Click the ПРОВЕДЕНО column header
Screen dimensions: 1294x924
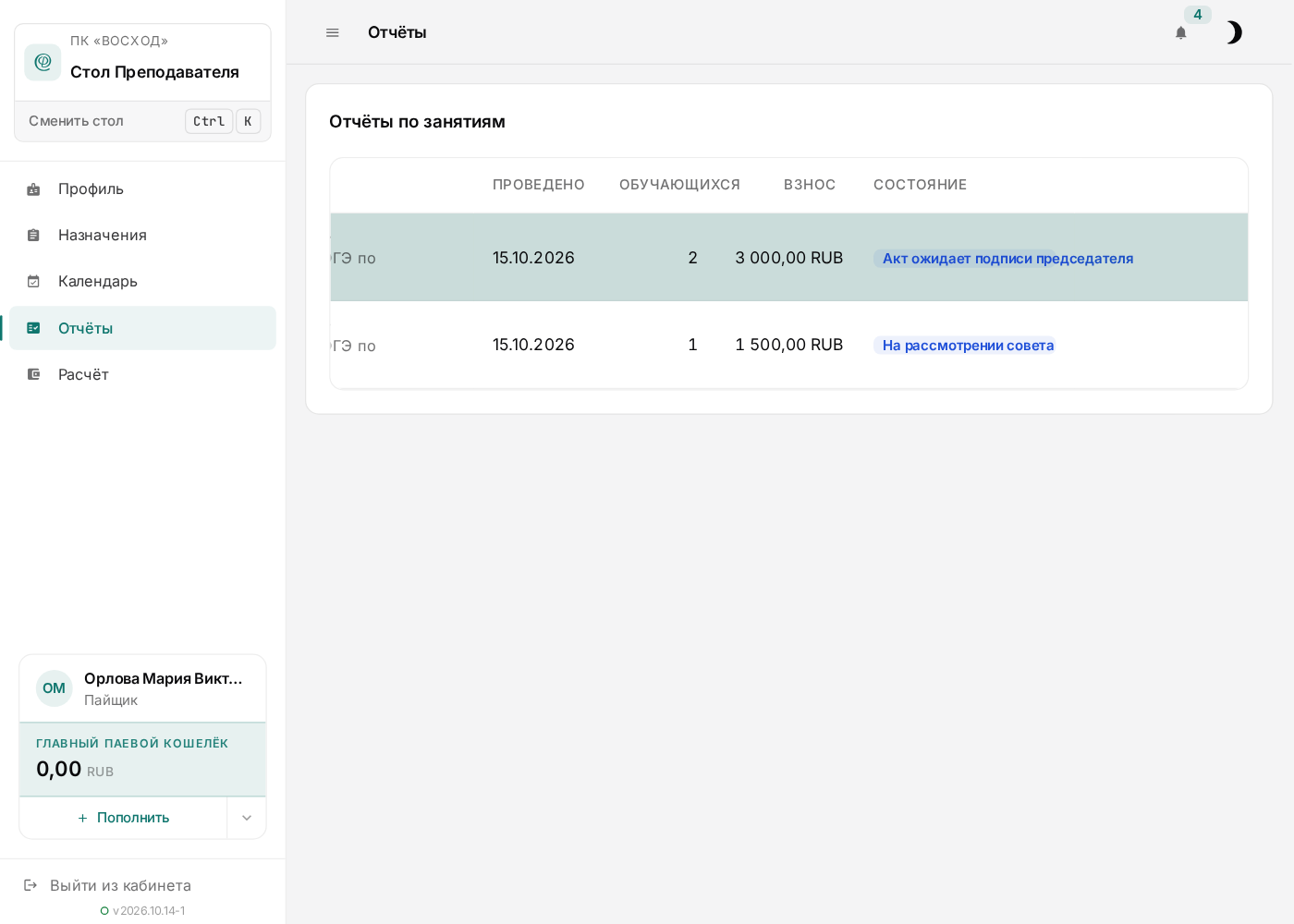(x=539, y=185)
